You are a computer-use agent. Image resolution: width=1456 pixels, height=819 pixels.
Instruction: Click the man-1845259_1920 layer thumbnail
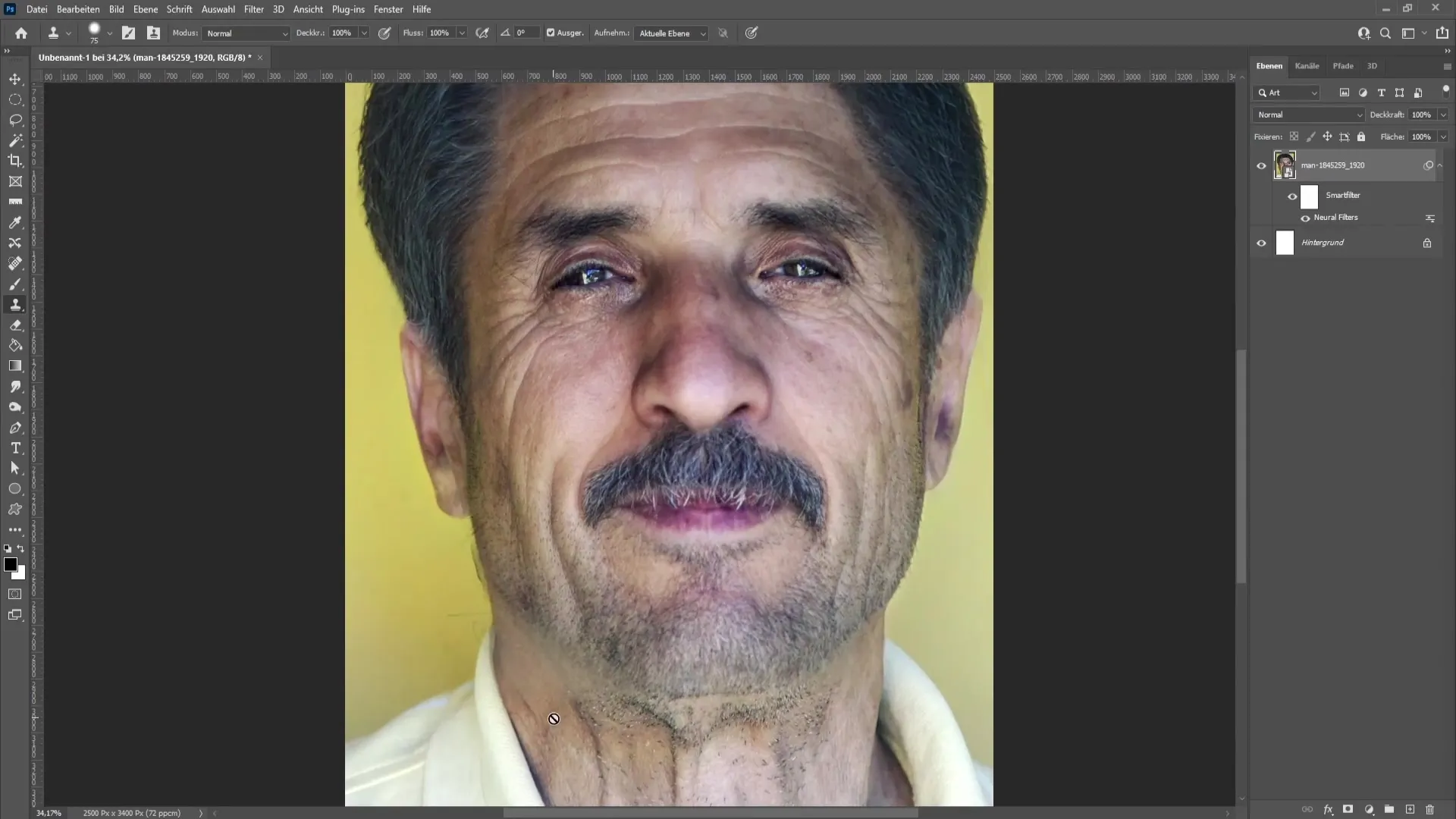(1284, 165)
